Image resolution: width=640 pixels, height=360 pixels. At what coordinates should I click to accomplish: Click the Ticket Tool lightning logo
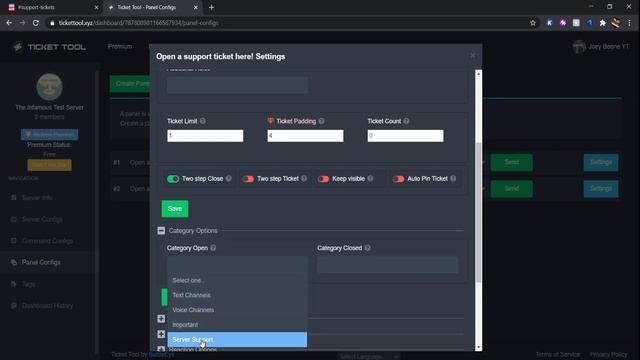pyautogui.click(x=18, y=47)
